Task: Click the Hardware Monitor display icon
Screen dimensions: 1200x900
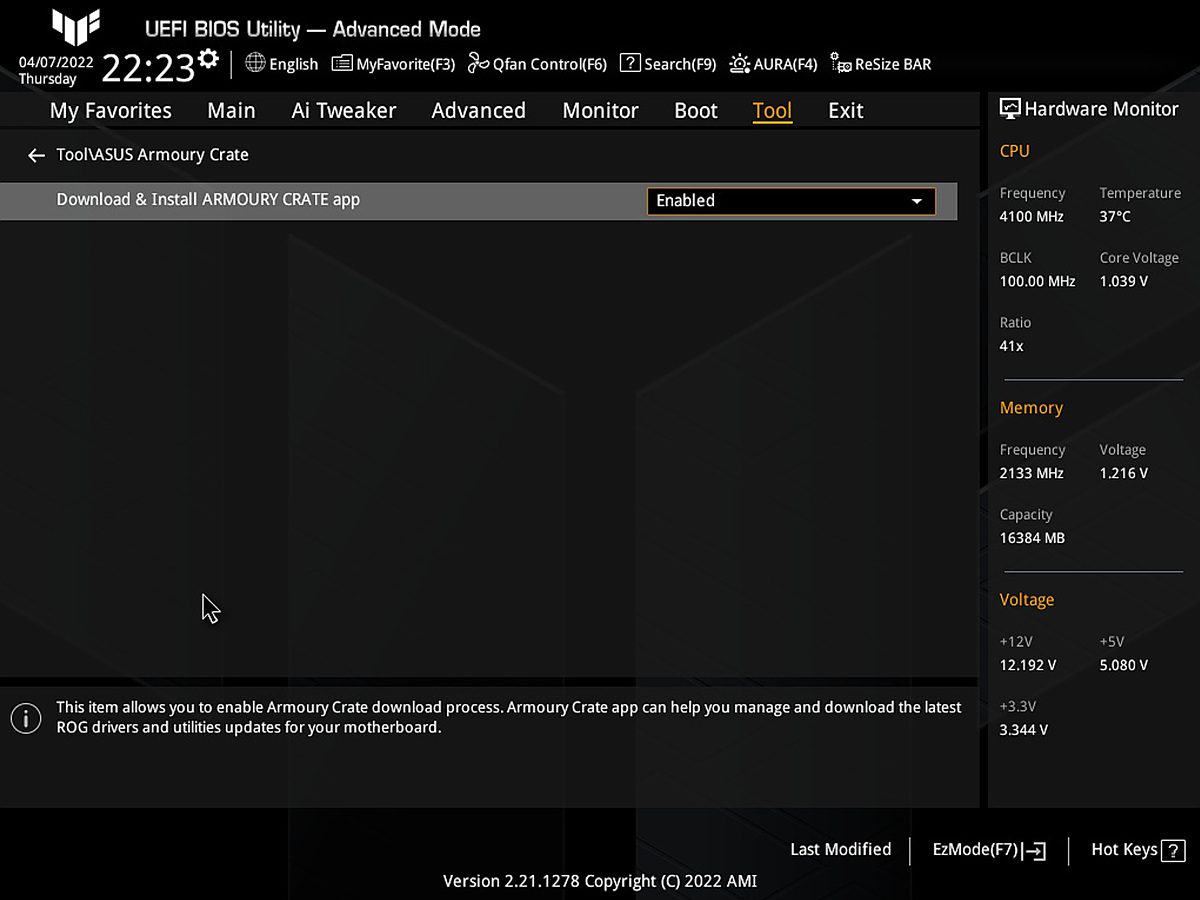Action: (x=1010, y=109)
